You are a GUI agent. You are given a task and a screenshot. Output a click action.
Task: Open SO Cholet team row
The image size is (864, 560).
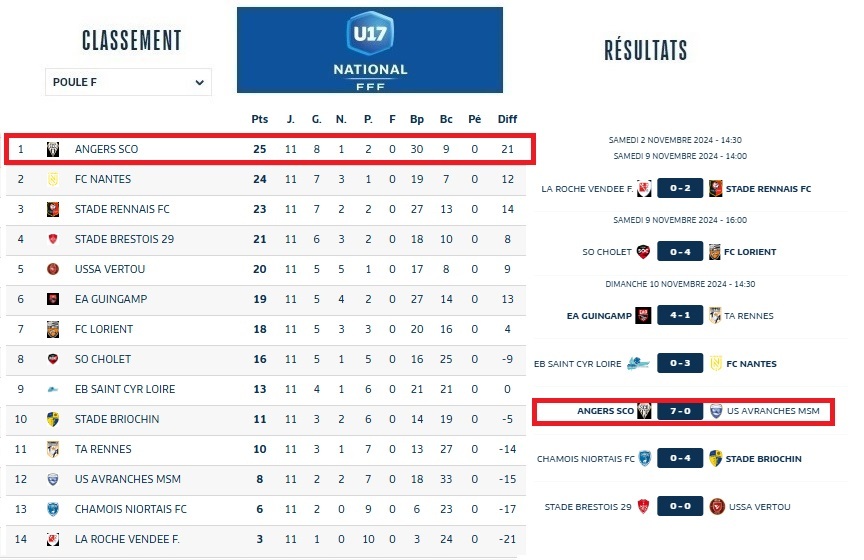click(102, 359)
